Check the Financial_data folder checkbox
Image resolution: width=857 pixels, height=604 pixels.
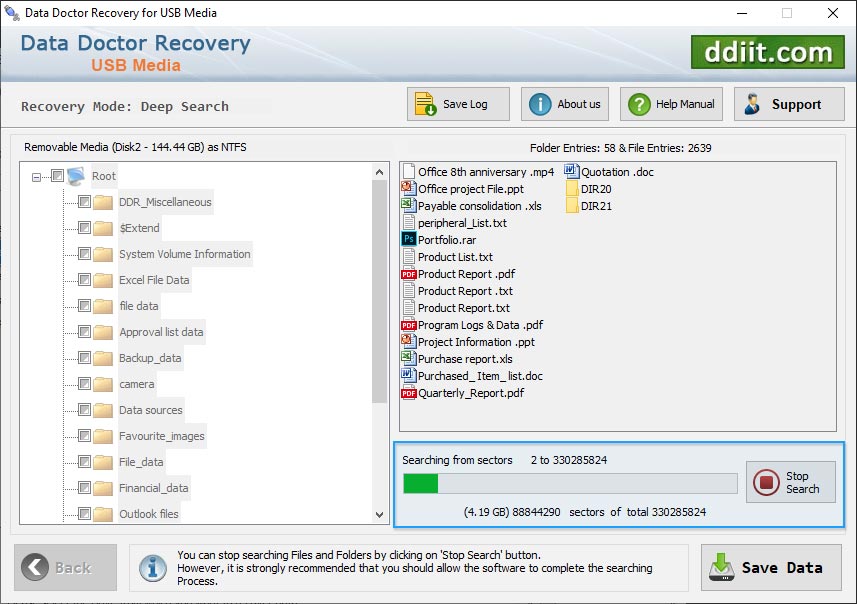click(84, 487)
